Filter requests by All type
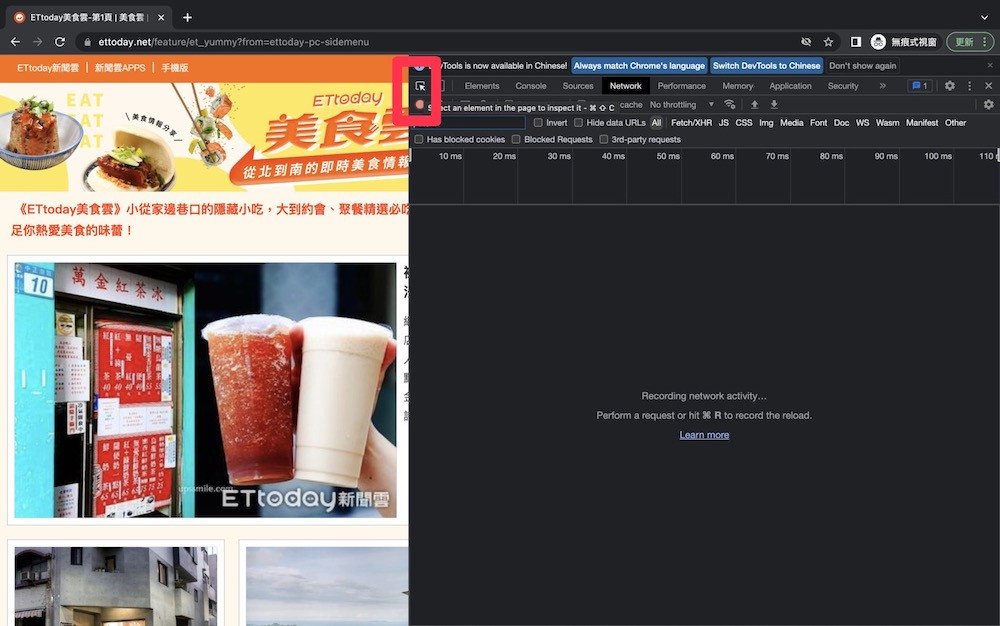Viewport: 1000px width, 626px height. [656, 122]
